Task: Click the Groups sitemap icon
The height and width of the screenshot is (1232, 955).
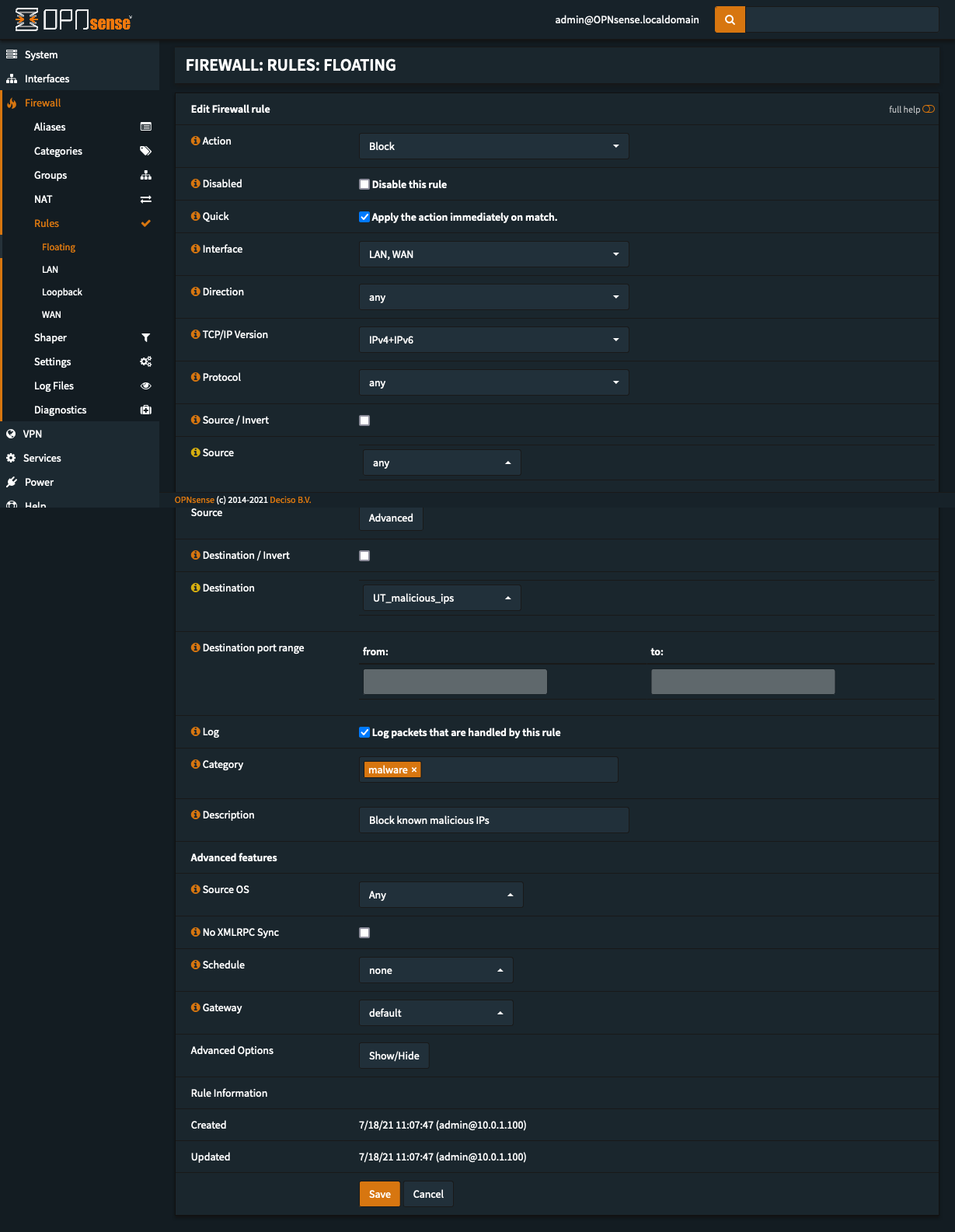Action: (x=145, y=175)
